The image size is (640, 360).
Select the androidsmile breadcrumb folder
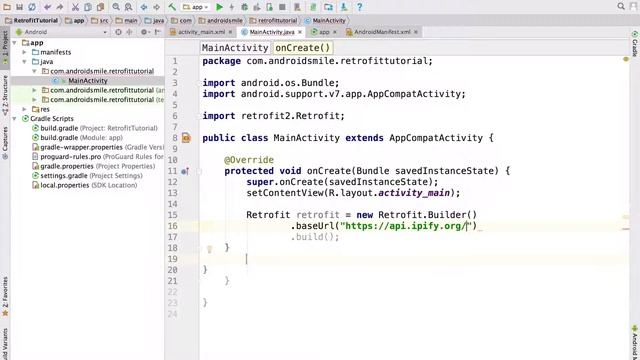221,20
